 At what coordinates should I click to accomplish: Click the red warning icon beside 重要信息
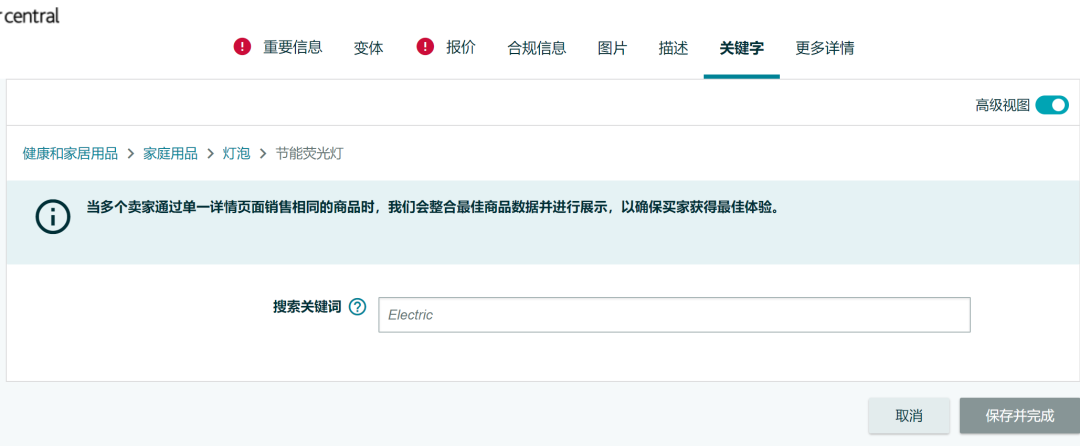click(x=242, y=47)
